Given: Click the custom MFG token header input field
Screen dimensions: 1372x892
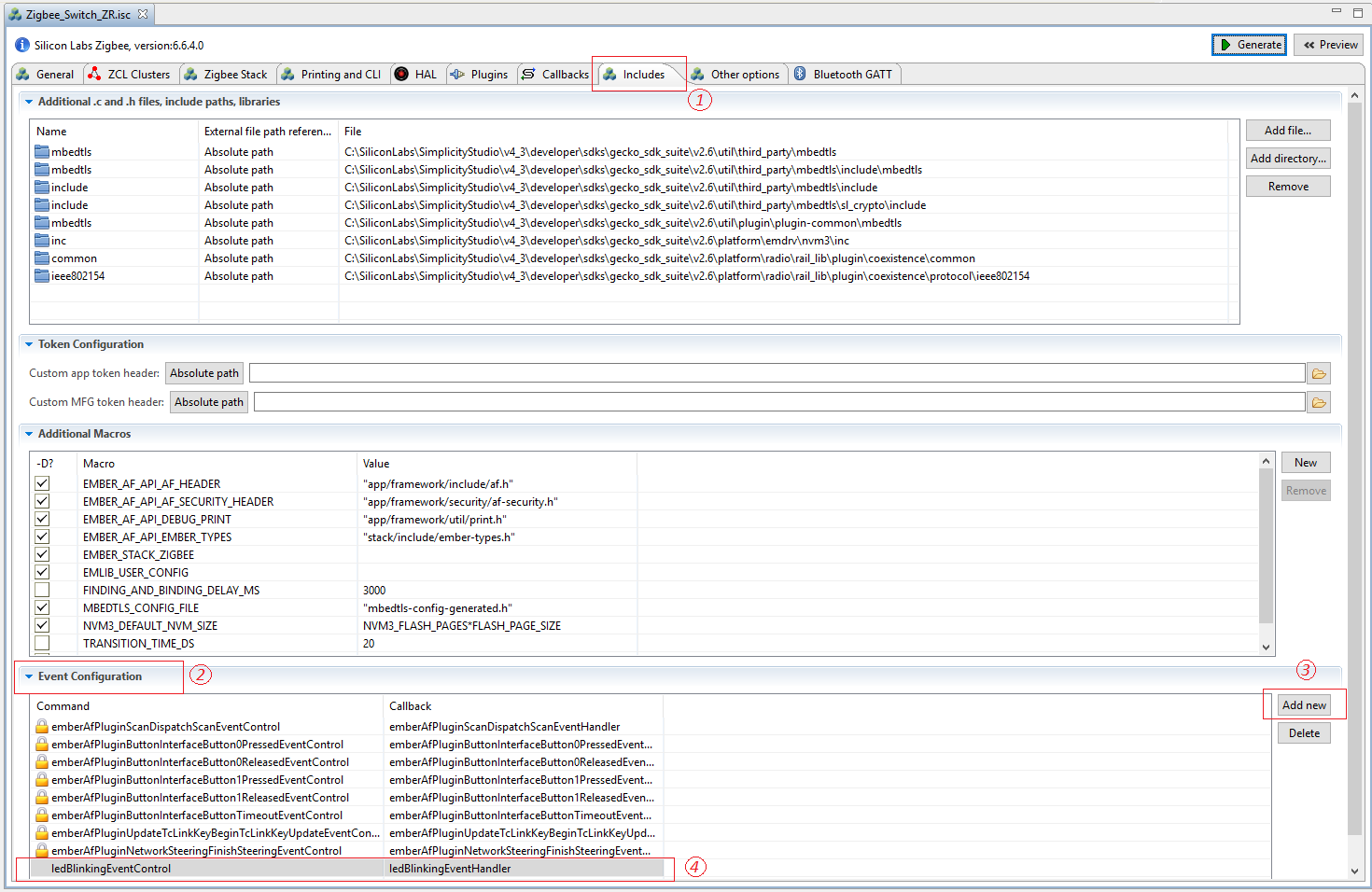Looking at the screenshot, I should (779, 402).
